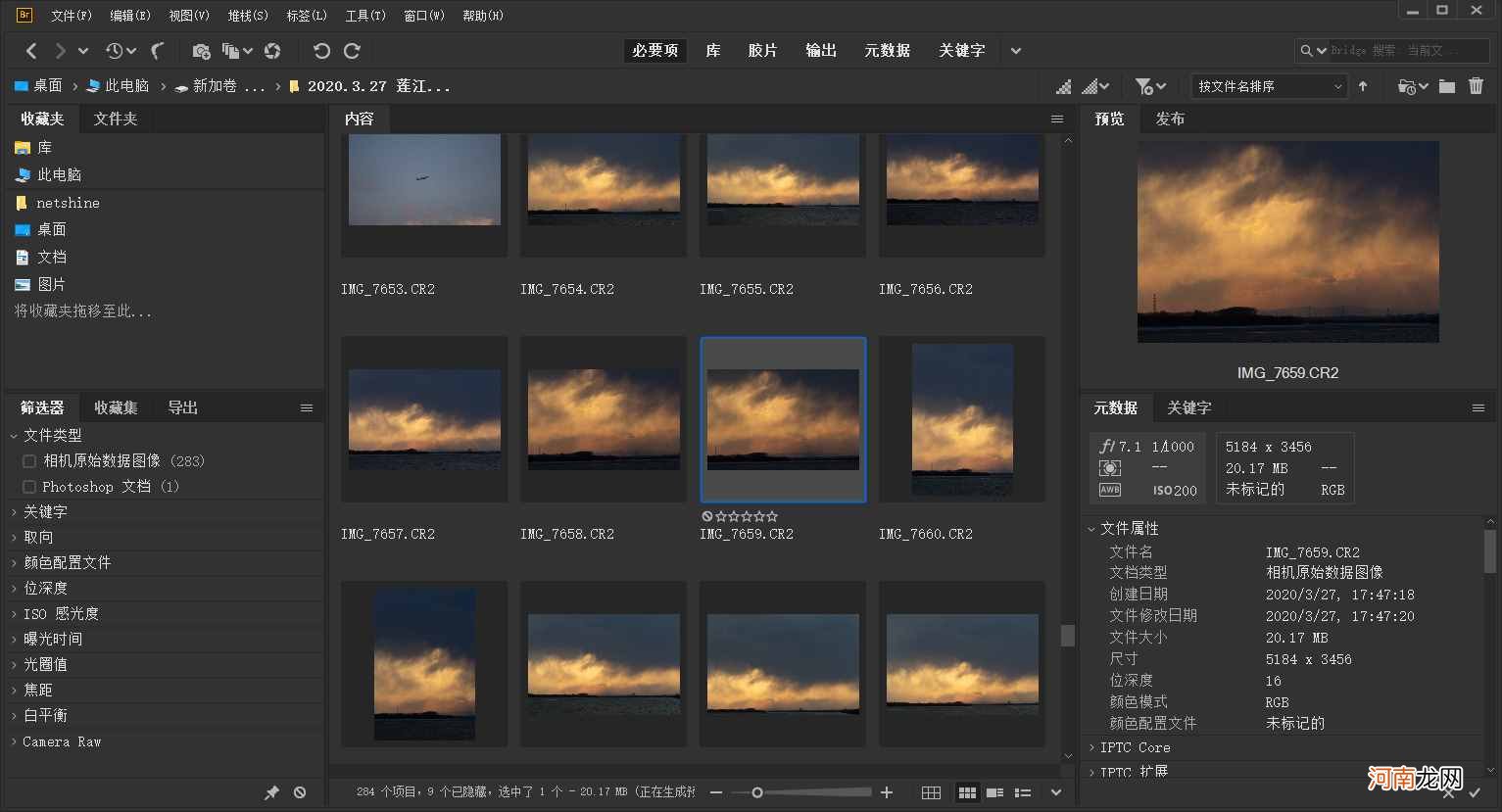Collapse 文件属性 metadata section

point(1091,529)
